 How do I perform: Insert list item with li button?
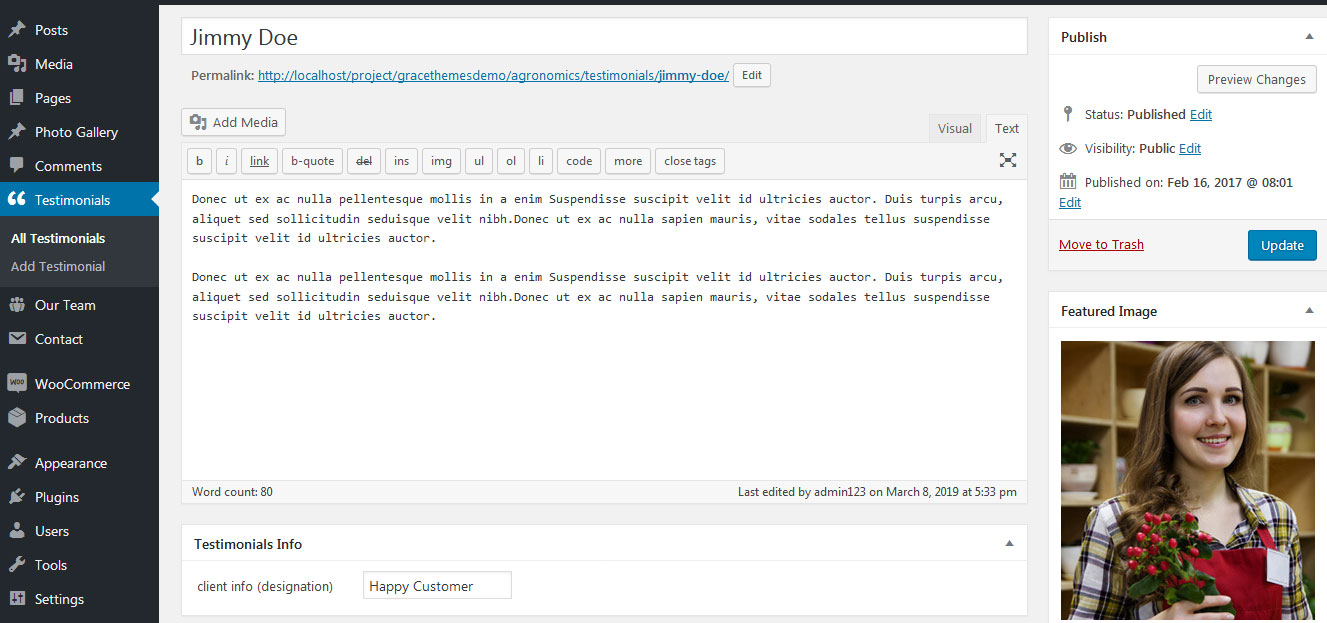(x=541, y=161)
